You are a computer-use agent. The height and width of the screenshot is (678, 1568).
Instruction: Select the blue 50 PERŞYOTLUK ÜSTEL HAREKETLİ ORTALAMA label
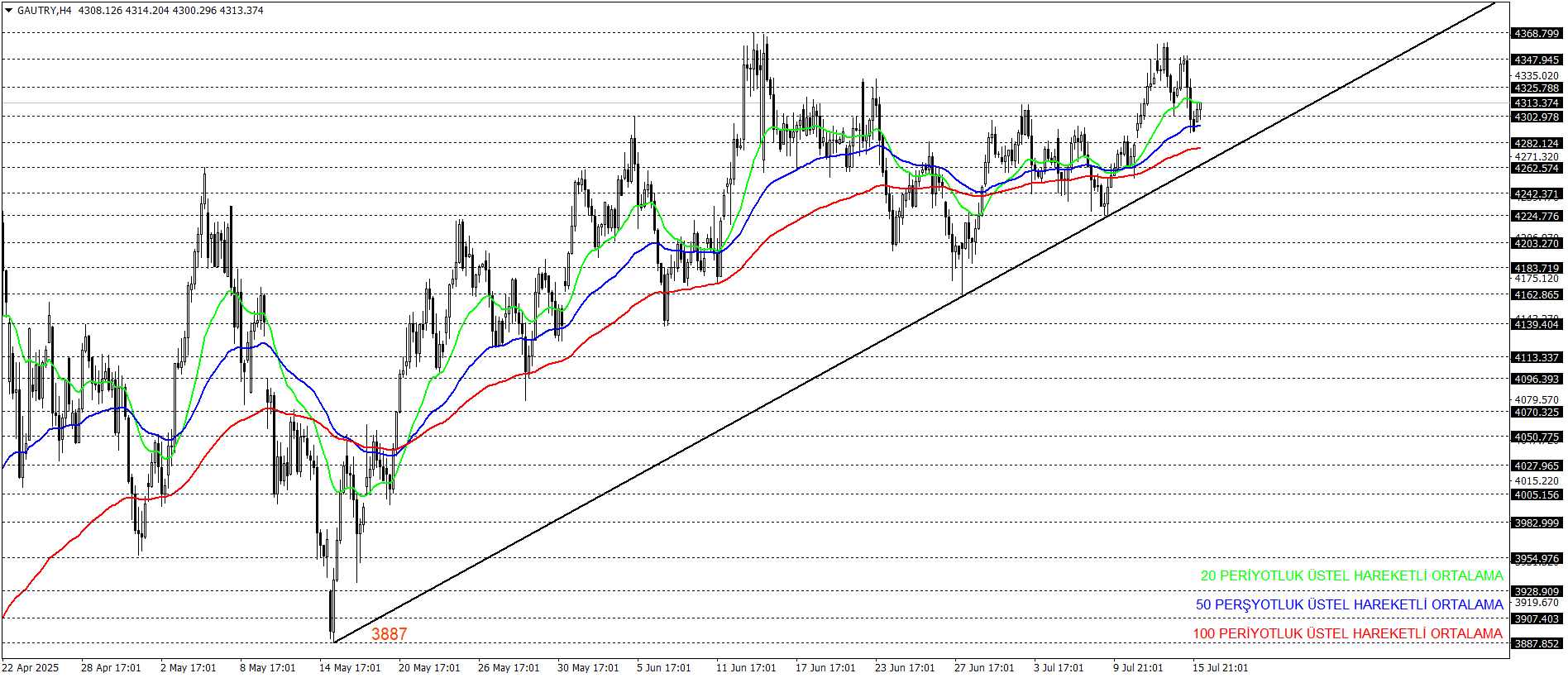tap(1350, 604)
